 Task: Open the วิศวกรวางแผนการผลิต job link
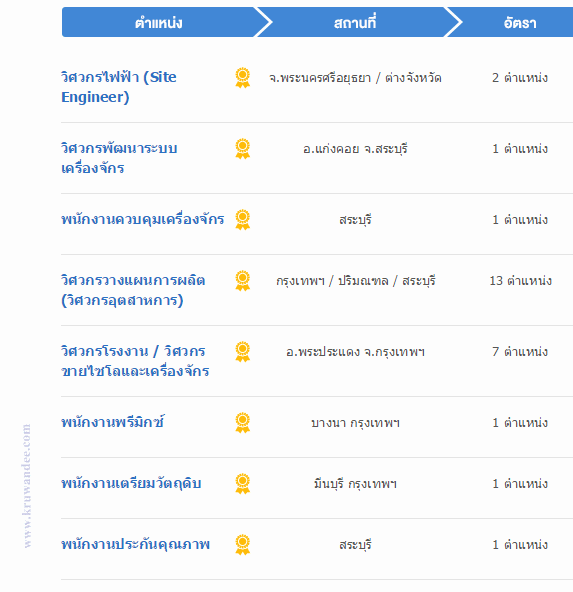click(133, 290)
